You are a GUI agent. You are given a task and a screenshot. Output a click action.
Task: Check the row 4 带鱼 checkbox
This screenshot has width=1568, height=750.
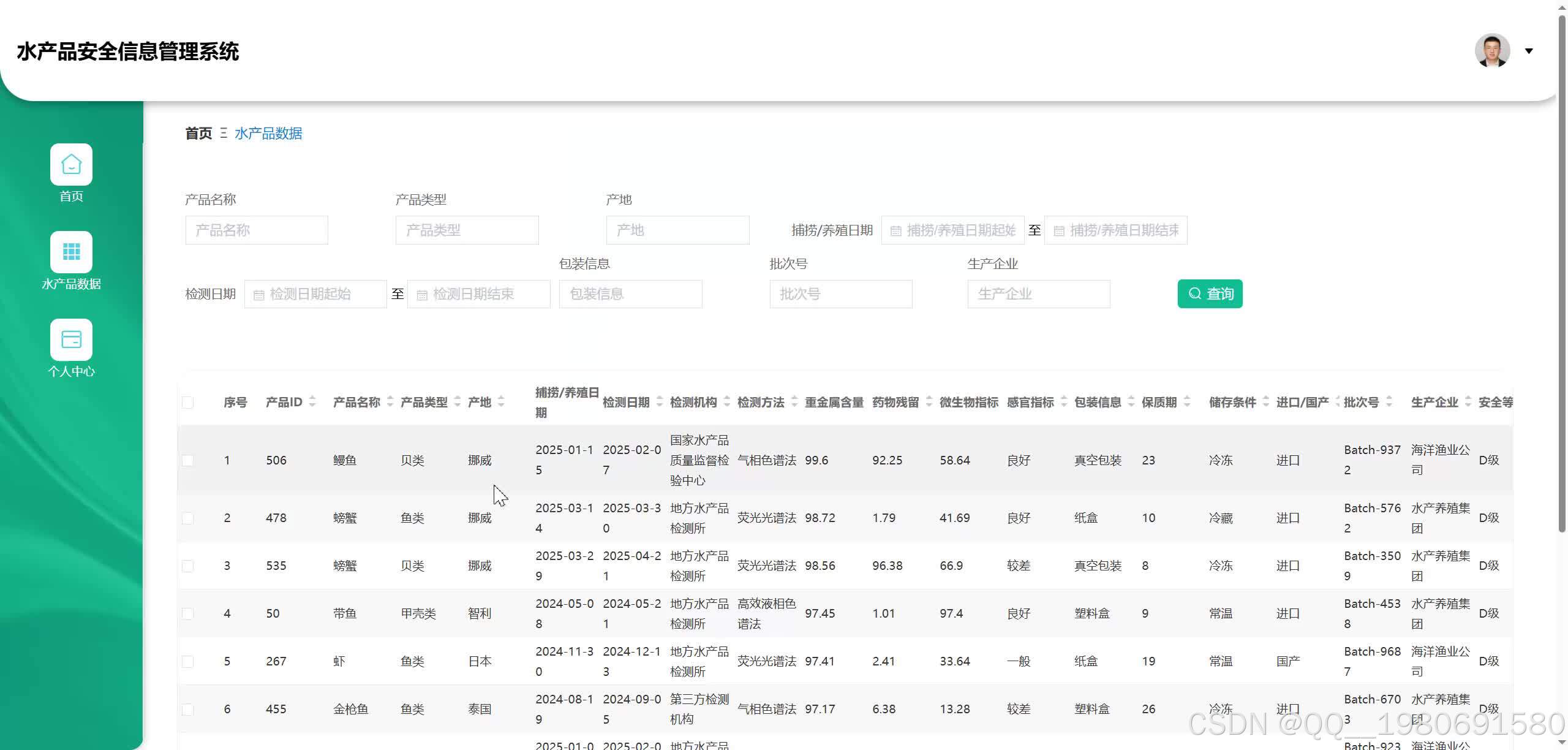[x=188, y=613]
